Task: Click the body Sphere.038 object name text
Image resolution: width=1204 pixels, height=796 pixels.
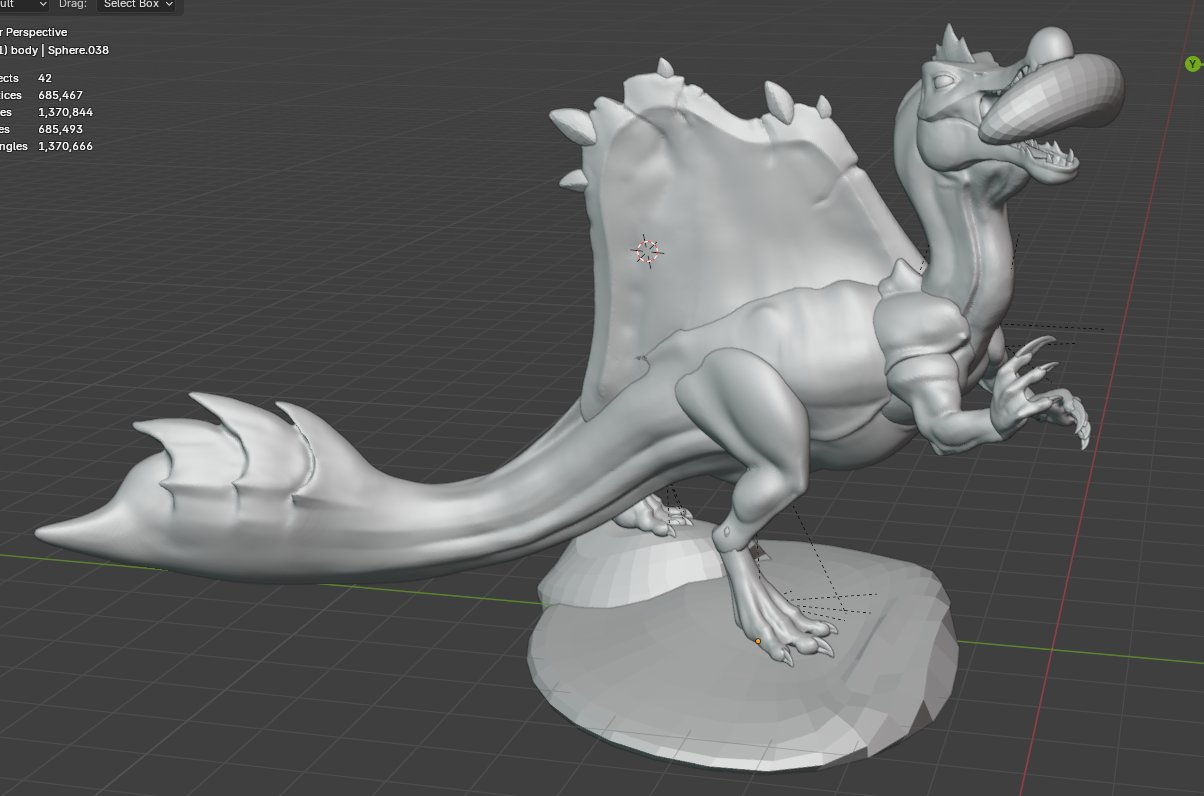Action: click(x=60, y=49)
